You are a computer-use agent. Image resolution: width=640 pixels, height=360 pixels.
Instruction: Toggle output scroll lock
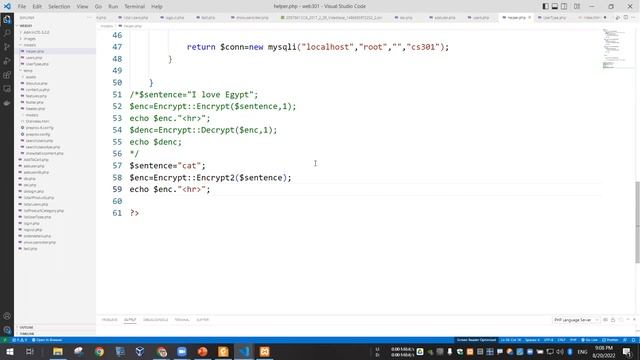click(613, 320)
